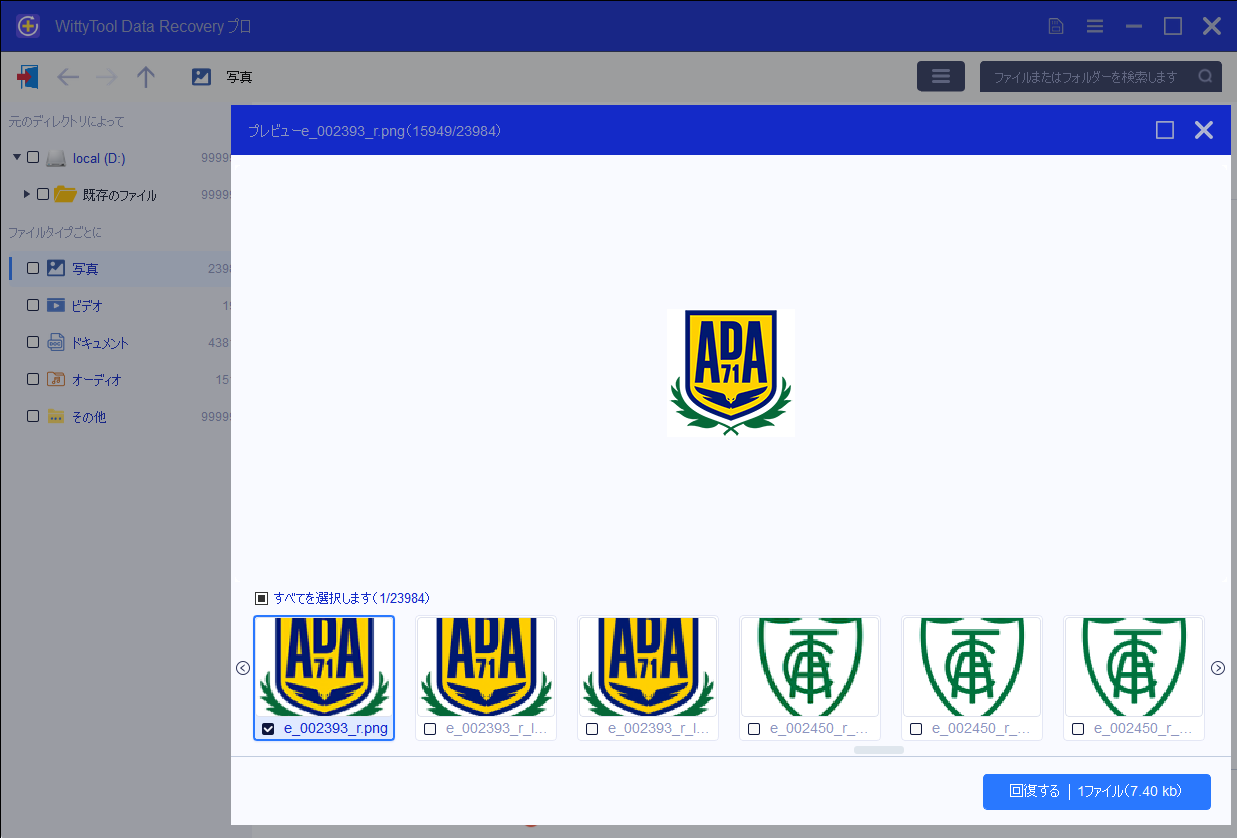Select the ドキュメント file type

100,343
